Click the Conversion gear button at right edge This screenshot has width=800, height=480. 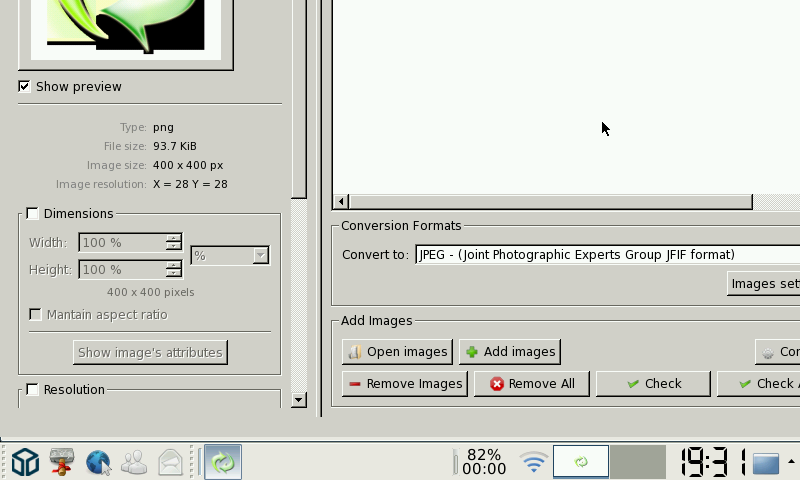point(778,352)
